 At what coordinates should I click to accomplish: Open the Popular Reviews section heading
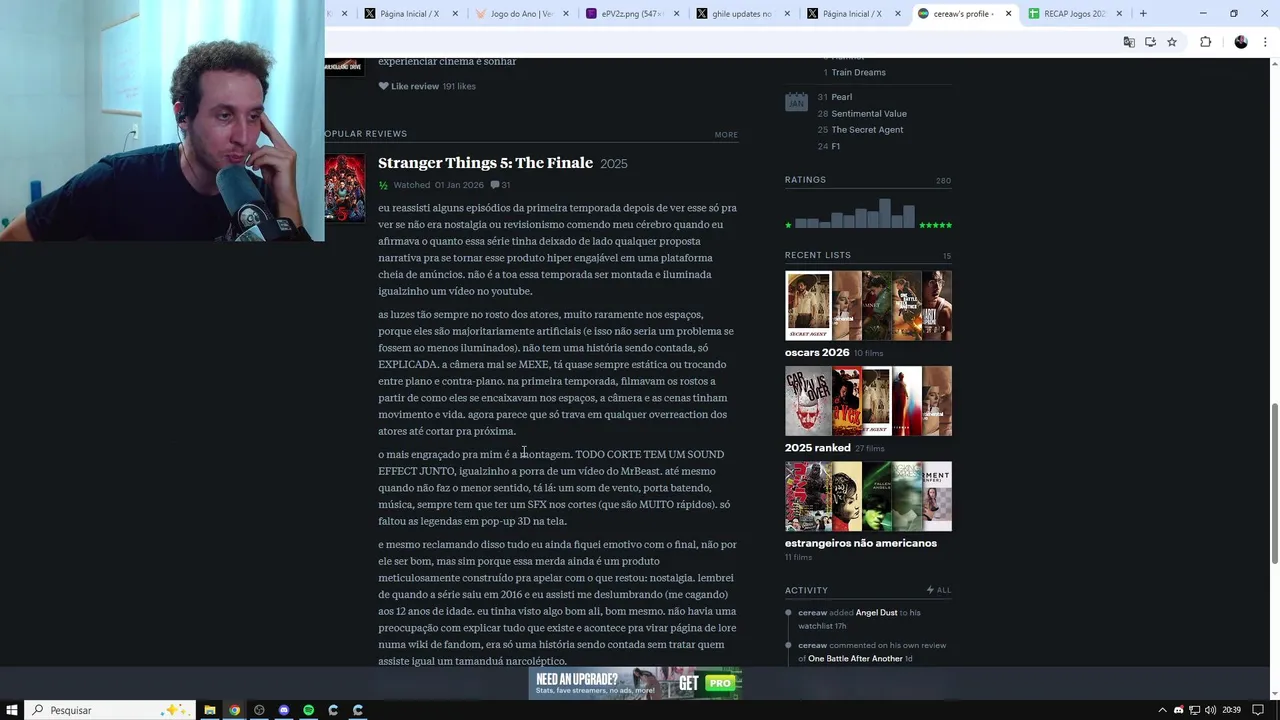point(366,133)
